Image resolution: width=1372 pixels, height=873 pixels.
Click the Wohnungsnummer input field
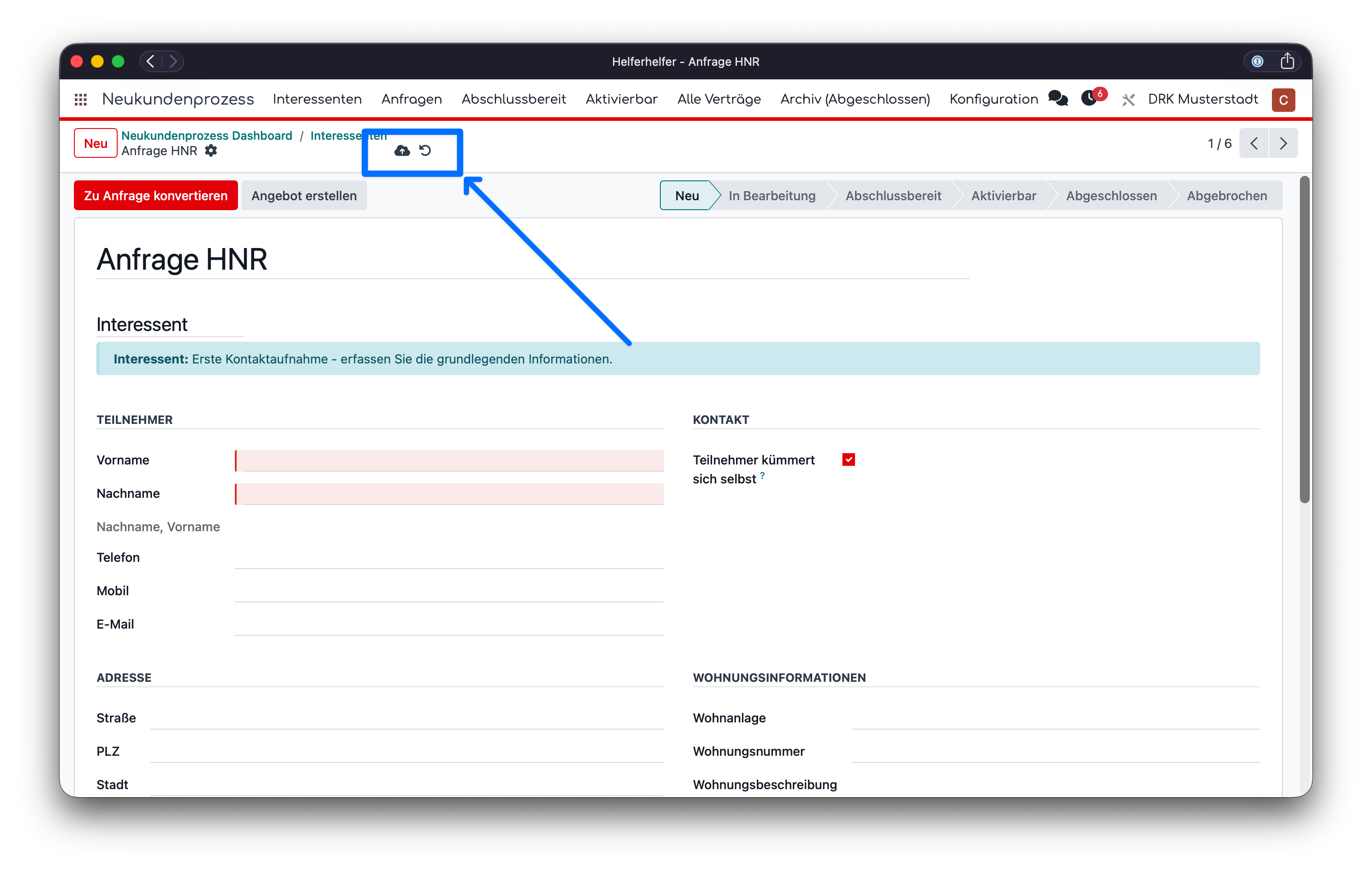(x=1055, y=752)
